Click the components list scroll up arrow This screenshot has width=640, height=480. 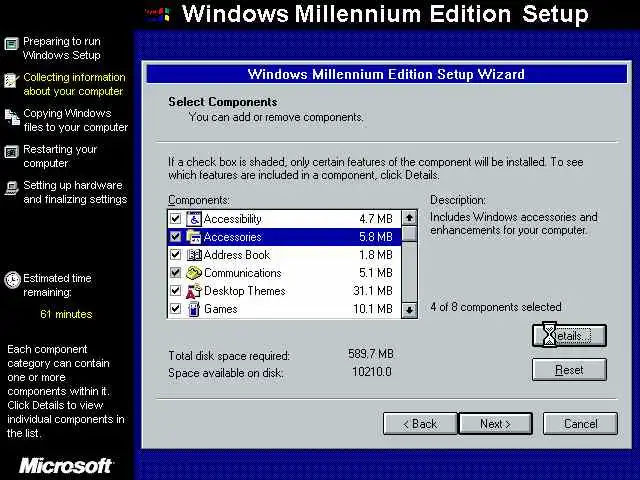(x=409, y=218)
